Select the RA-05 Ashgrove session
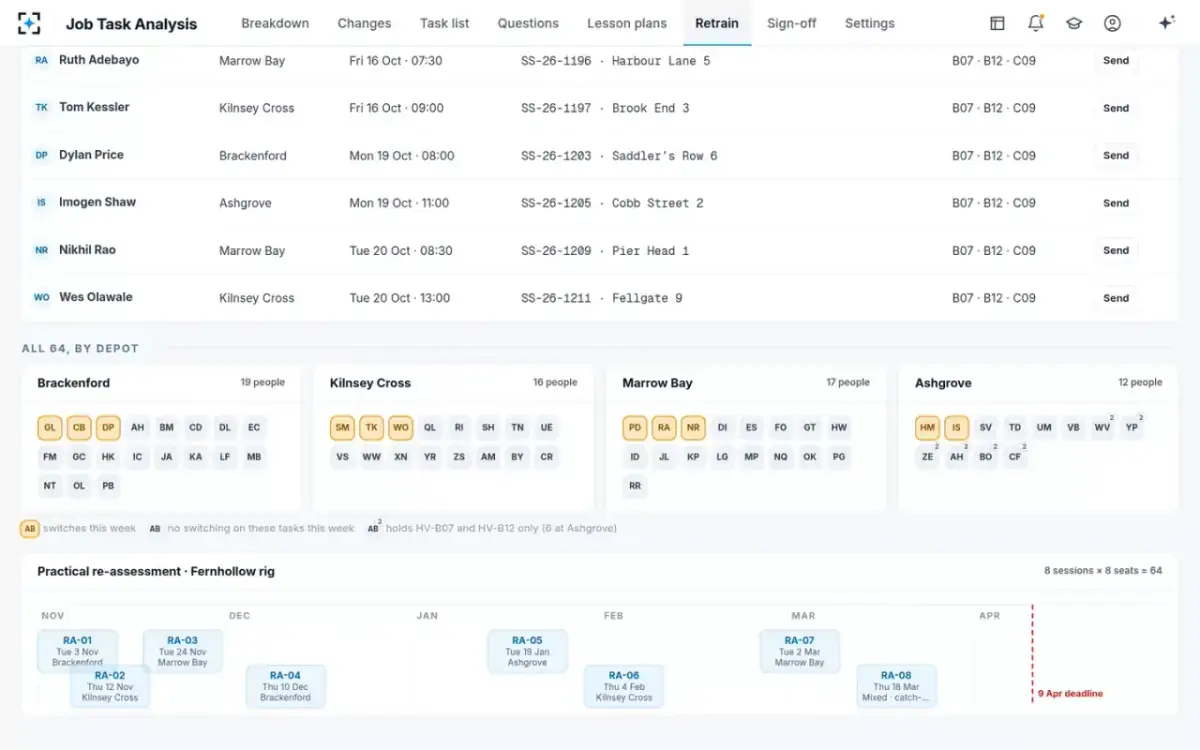This screenshot has height=750, width=1200. pos(527,651)
